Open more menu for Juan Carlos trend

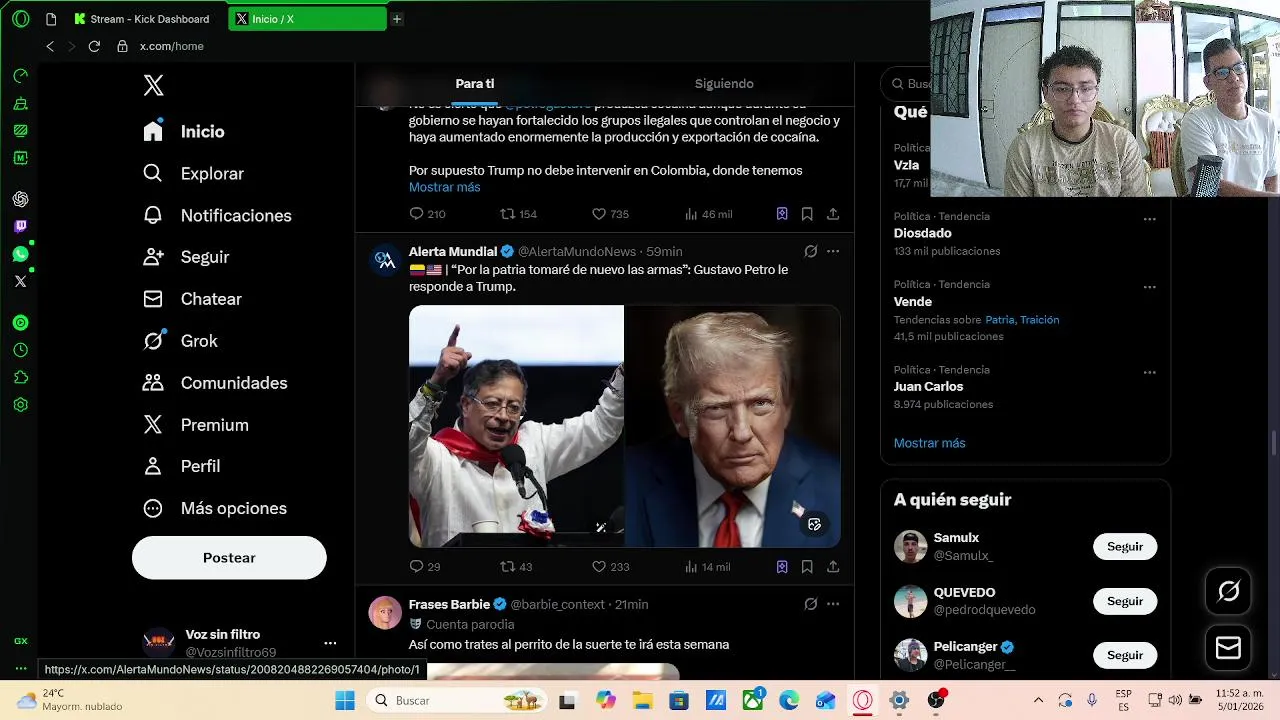1149,372
